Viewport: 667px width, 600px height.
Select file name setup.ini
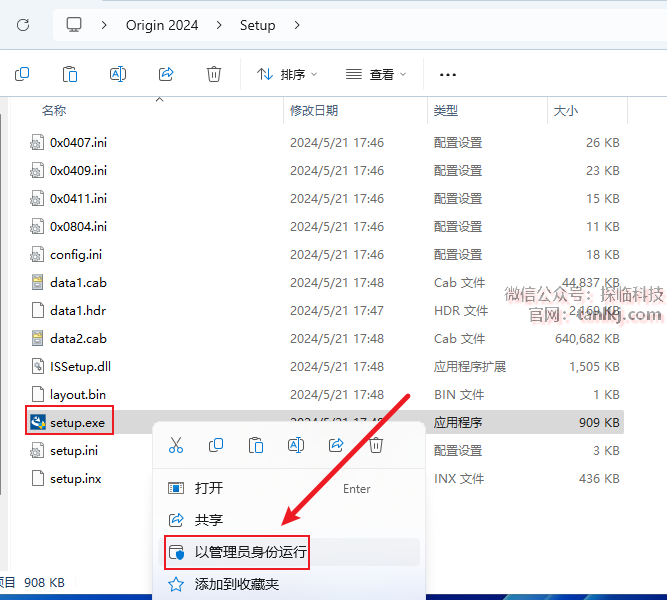pos(74,450)
